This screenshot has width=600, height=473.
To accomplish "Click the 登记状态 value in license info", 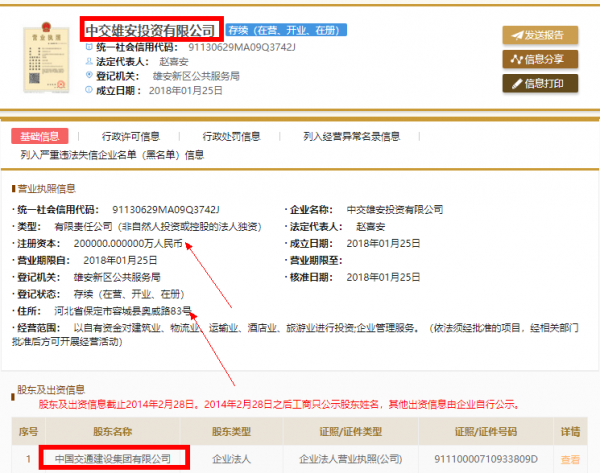I will (129, 294).
